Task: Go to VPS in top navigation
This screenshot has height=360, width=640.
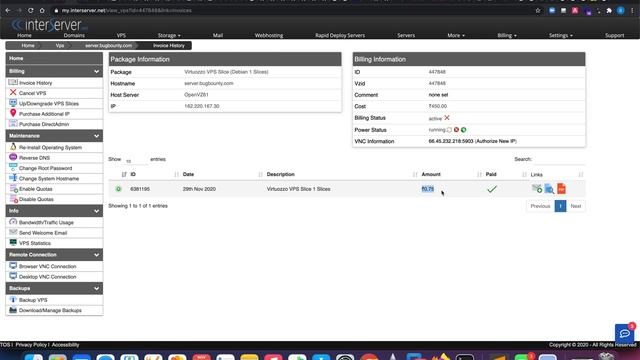Action: click(x=121, y=36)
